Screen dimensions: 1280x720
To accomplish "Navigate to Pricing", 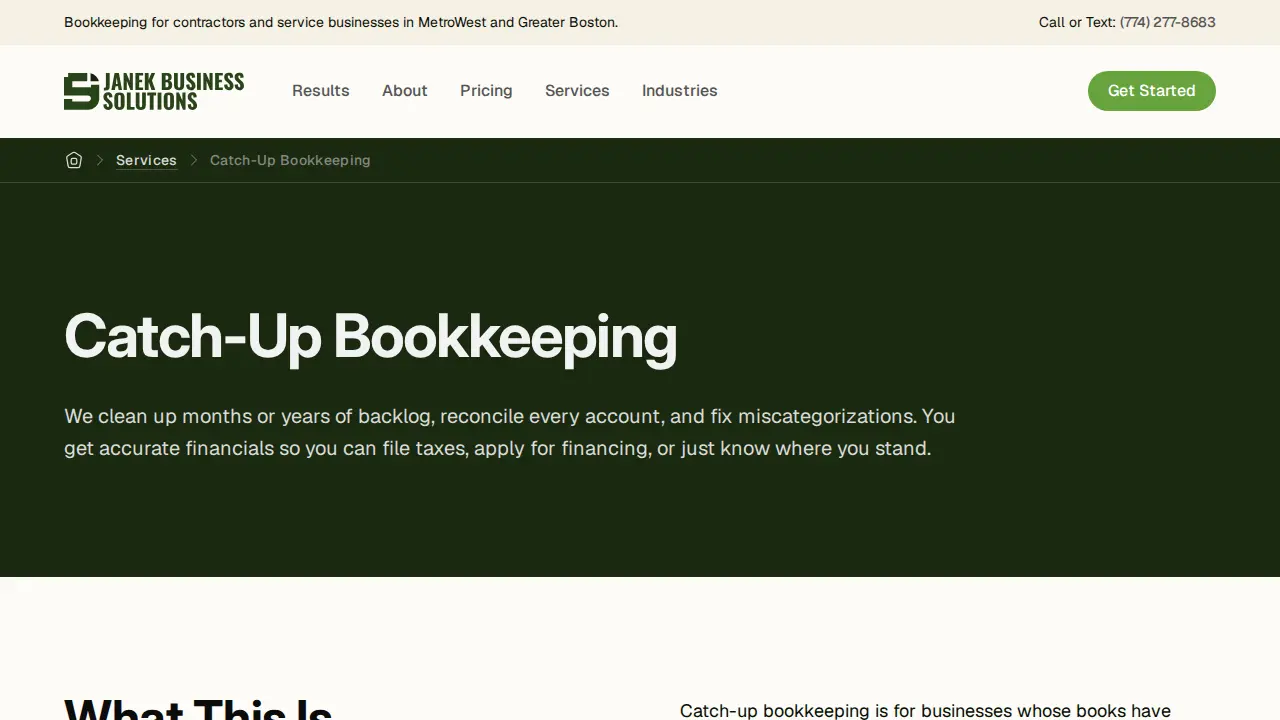I will pos(486,91).
